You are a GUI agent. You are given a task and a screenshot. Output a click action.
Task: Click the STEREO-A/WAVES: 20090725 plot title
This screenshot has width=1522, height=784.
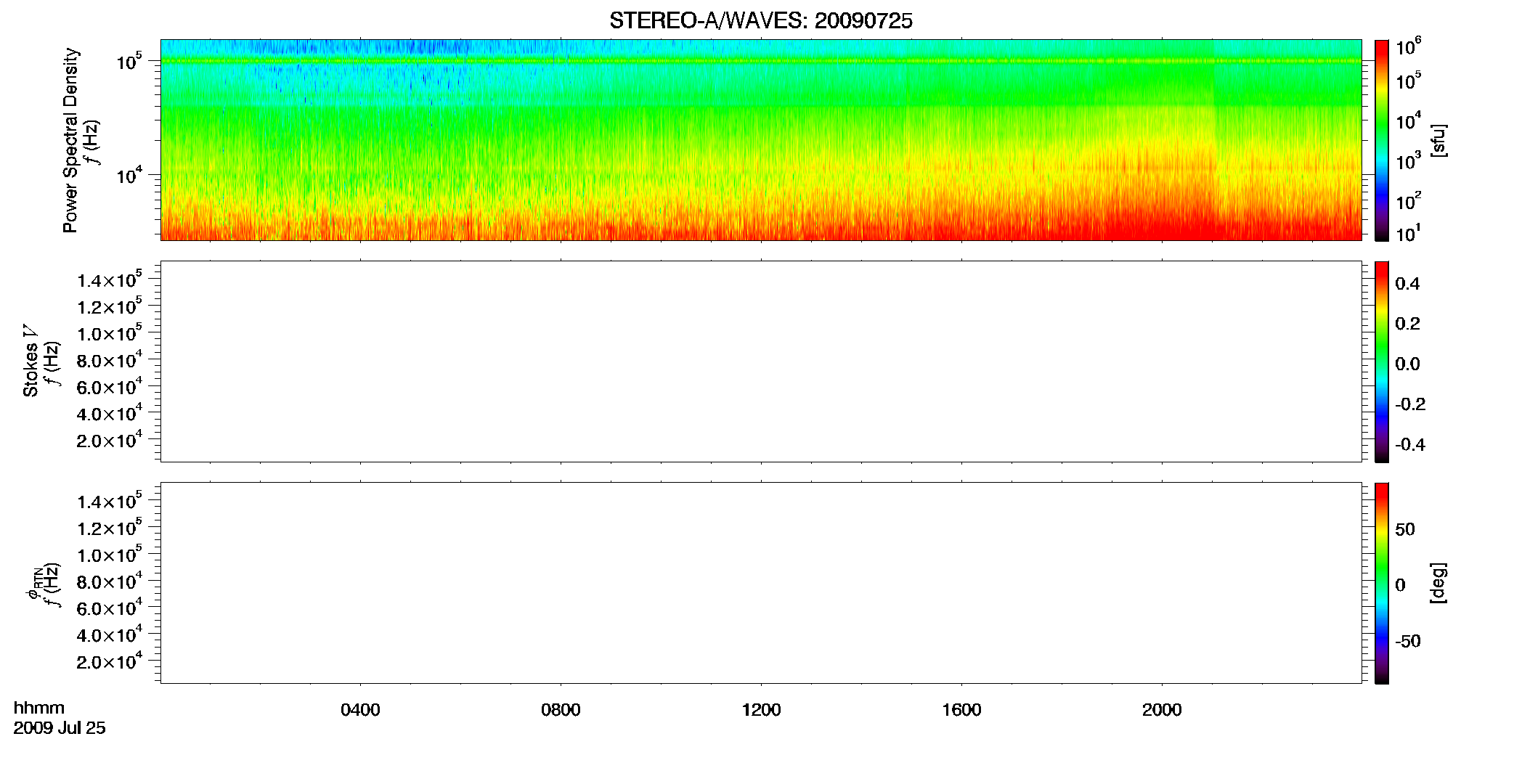click(760, 21)
